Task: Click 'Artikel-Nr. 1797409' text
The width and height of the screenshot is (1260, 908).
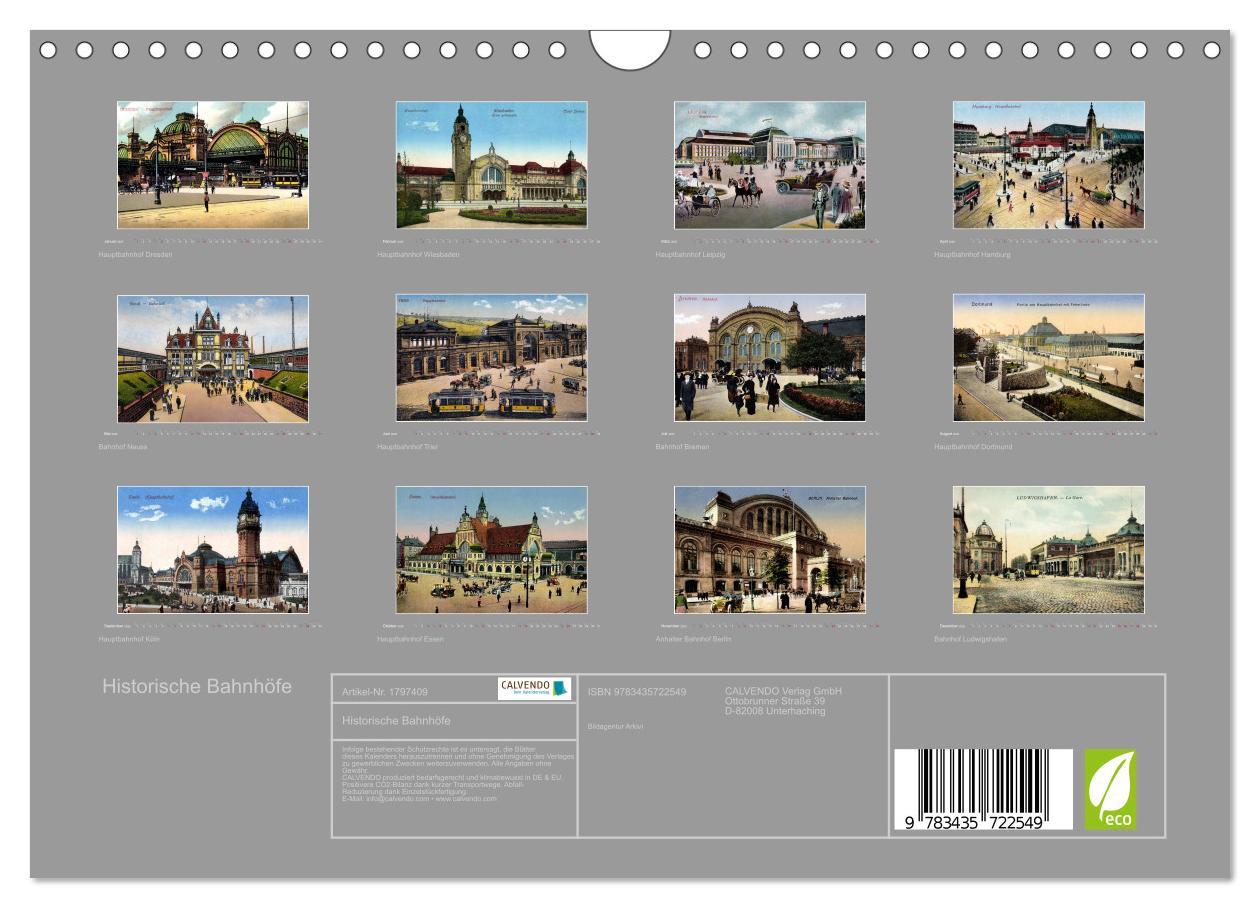Action: pyautogui.click(x=385, y=691)
